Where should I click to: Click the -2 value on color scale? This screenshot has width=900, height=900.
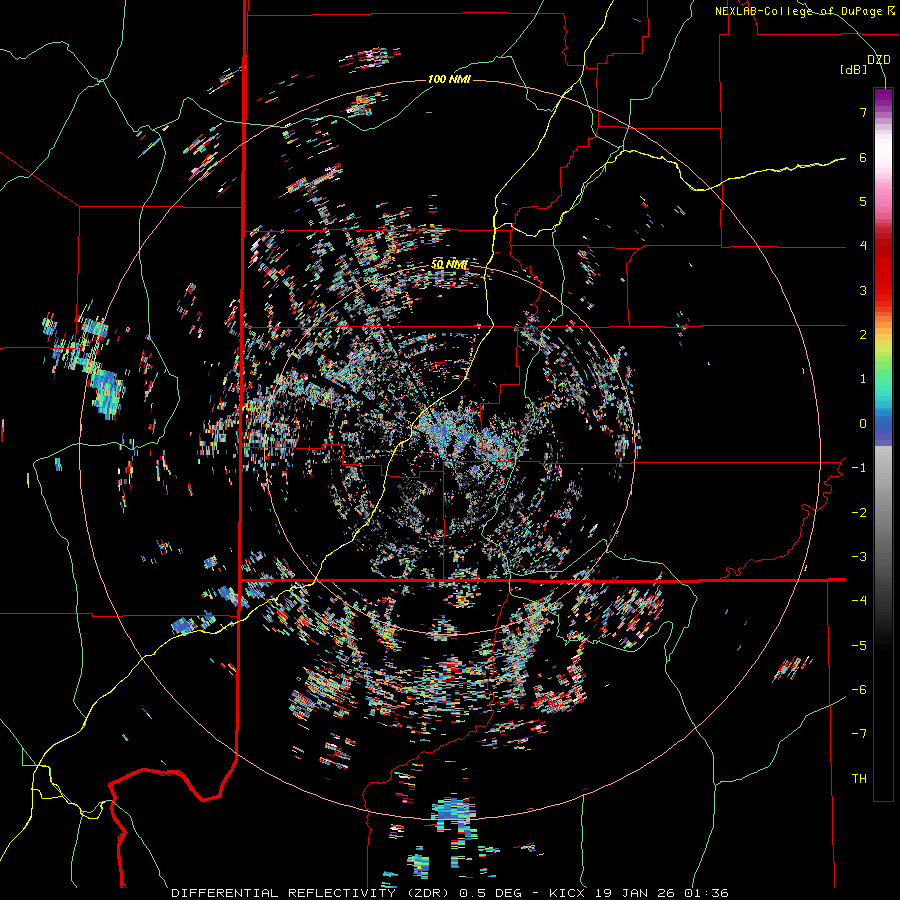point(859,513)
